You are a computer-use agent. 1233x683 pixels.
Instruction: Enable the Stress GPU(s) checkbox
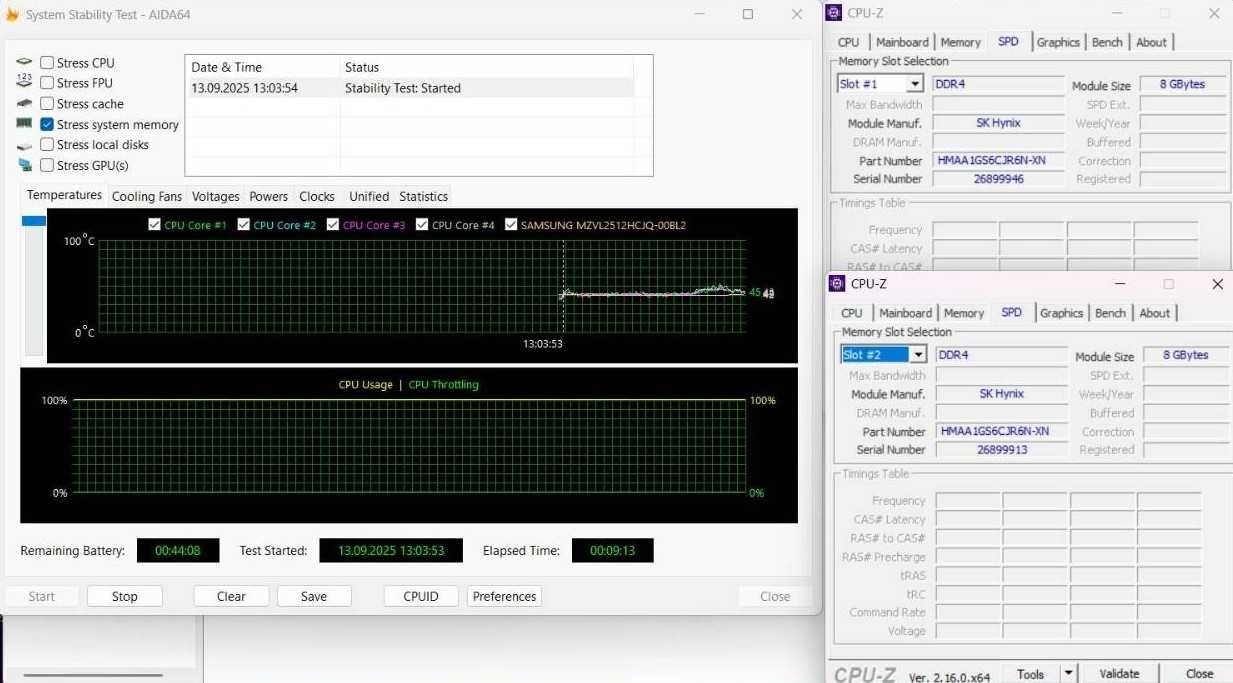pyautogui.click(x=47, y=166)
